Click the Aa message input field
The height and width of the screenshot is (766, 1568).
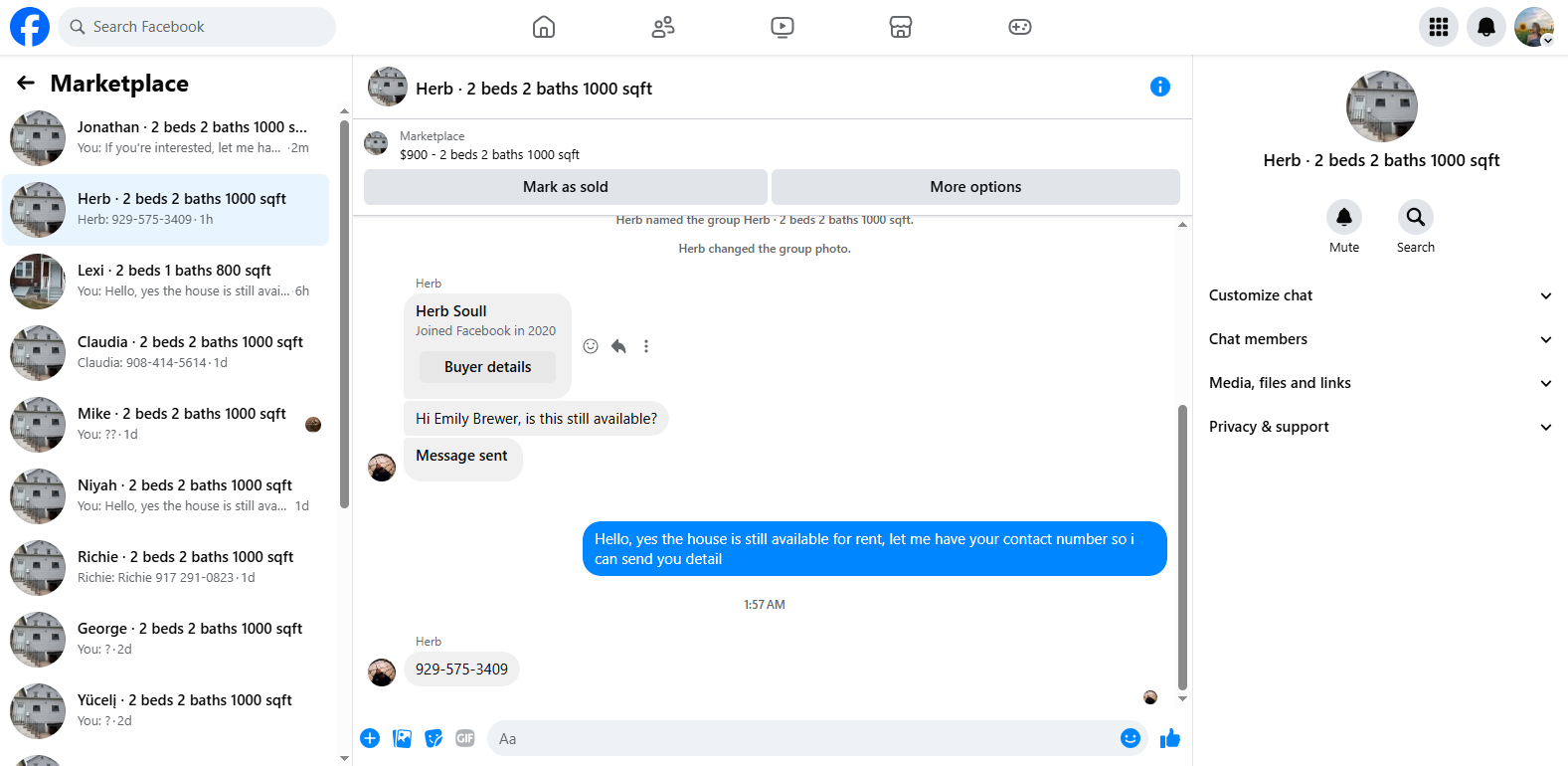[805, 738]
